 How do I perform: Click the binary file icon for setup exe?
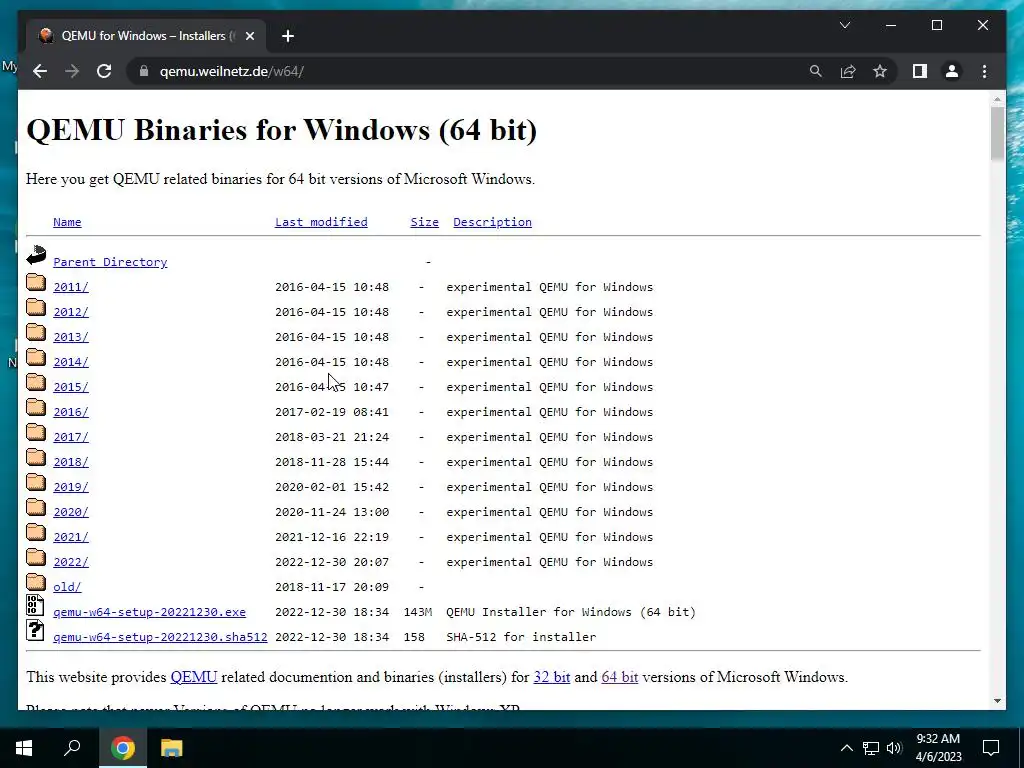[x=35, y=605]
